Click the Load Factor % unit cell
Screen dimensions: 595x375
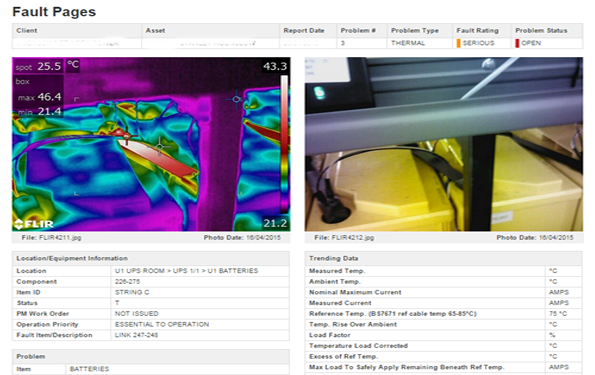(x=552, y=335)
